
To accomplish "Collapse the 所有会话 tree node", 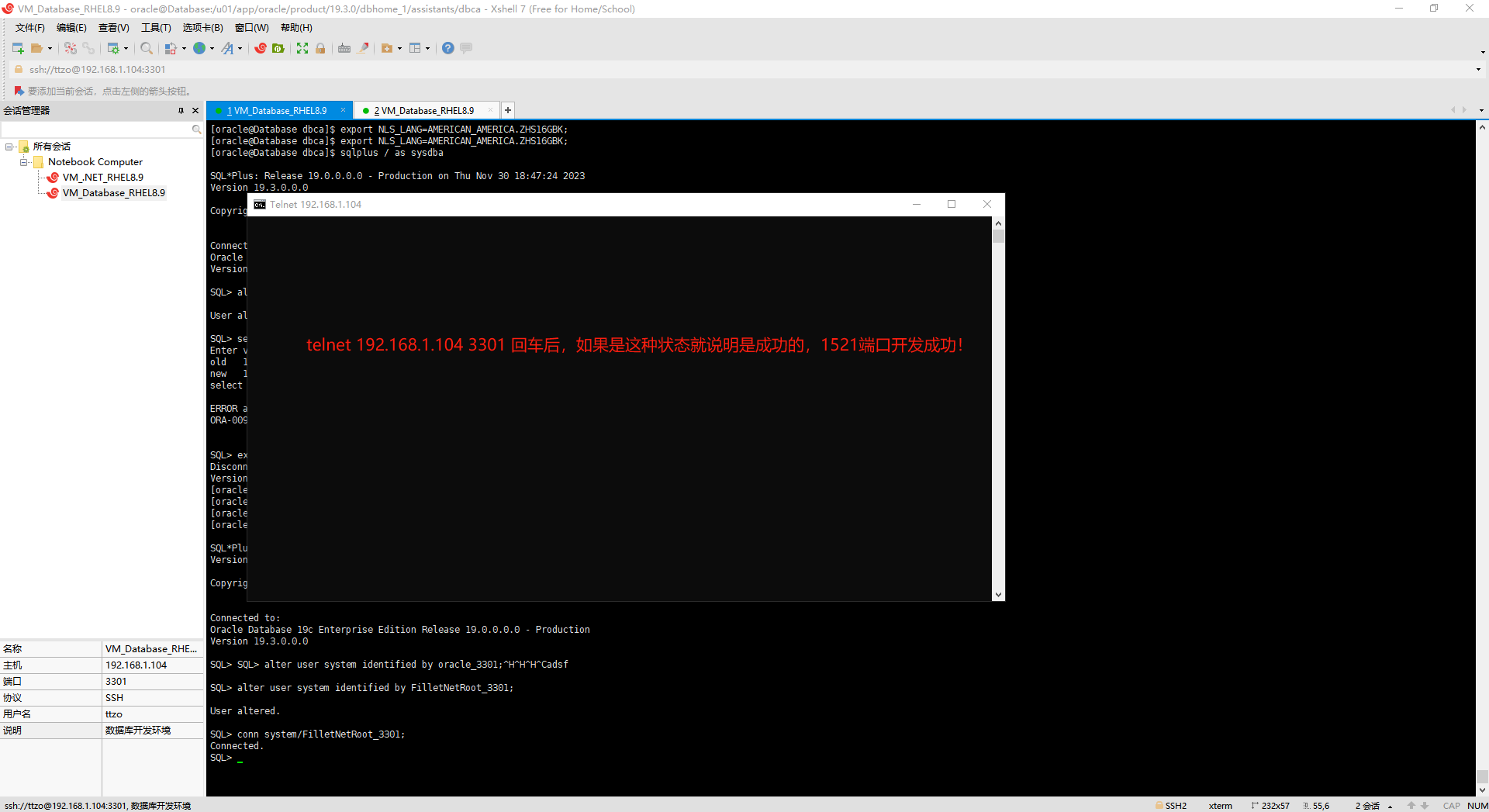I will pyautogui.click(x=9, y=147).
